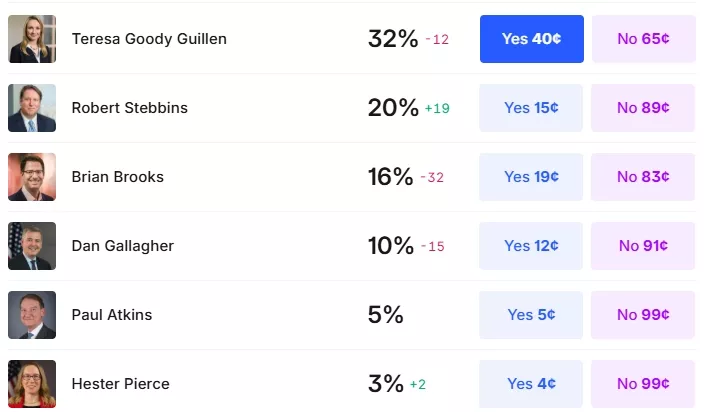Screen dimensions: 704x412
Task: Click No 91¢ for Dan Gallagher
Action: pos(643,246)
